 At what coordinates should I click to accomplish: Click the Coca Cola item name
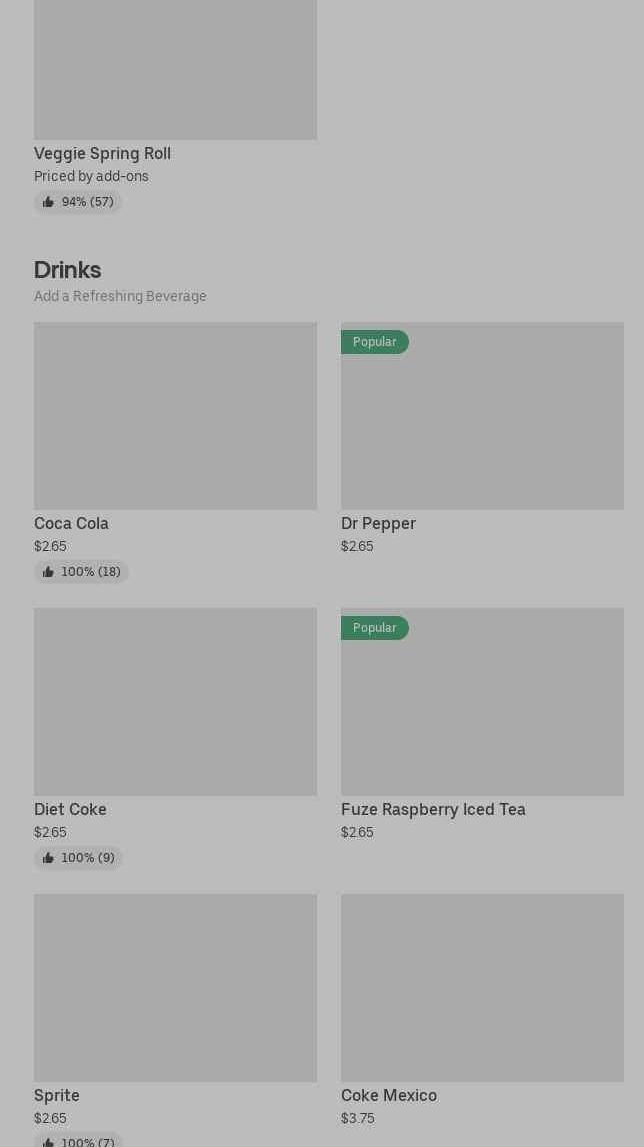[x=71, y=523]
